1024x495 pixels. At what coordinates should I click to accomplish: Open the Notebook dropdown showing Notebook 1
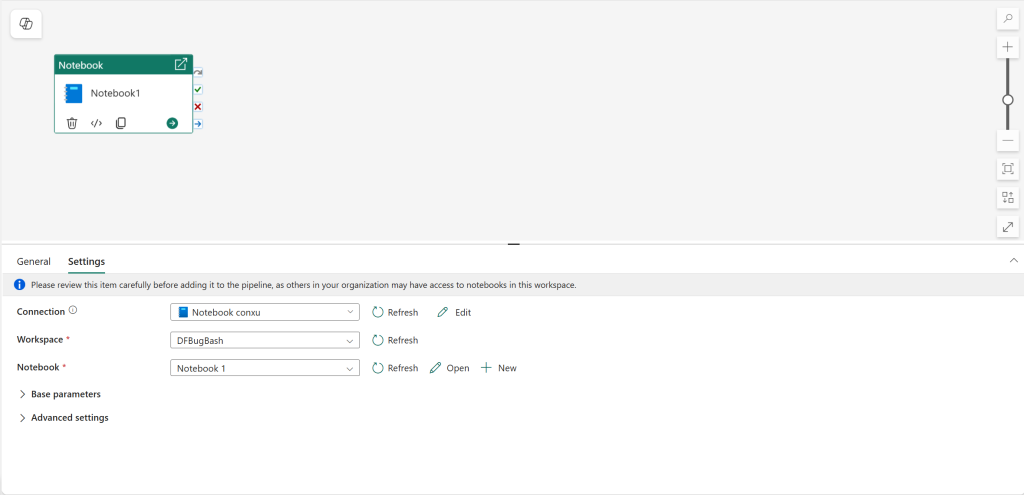point(264,368)
